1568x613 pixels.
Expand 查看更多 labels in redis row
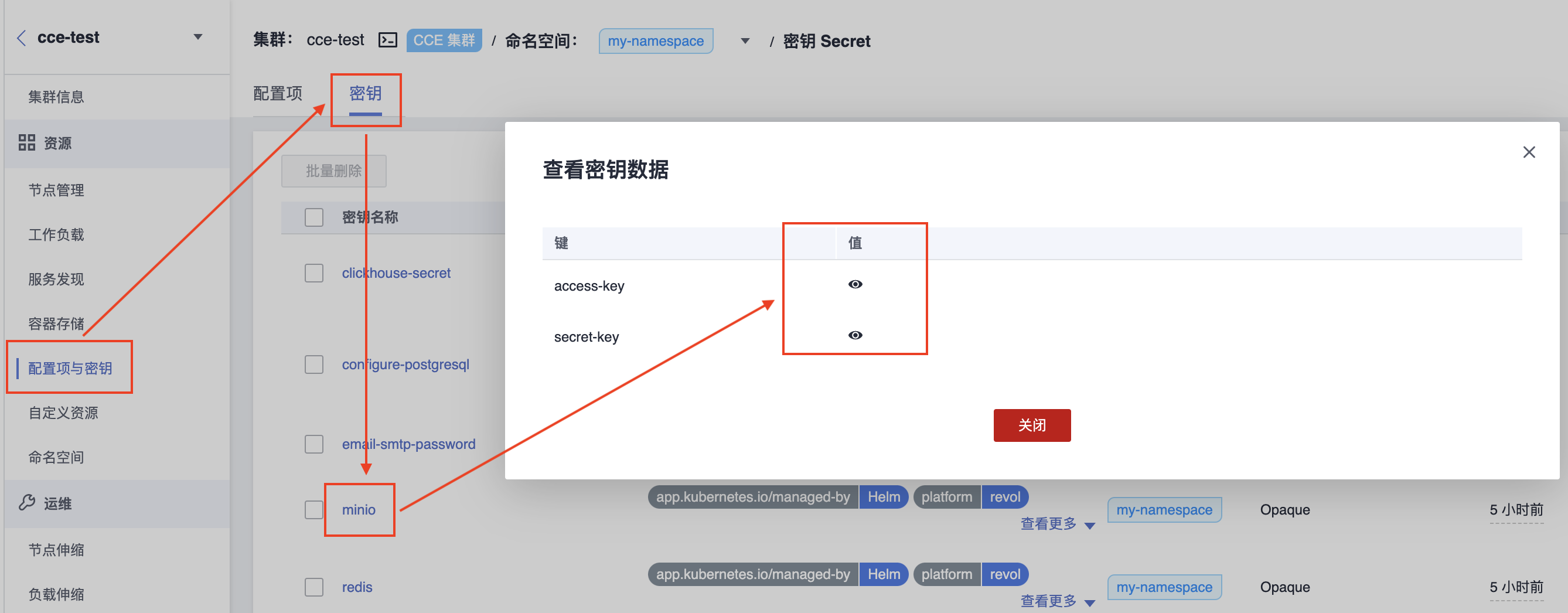click(1057, 601)
